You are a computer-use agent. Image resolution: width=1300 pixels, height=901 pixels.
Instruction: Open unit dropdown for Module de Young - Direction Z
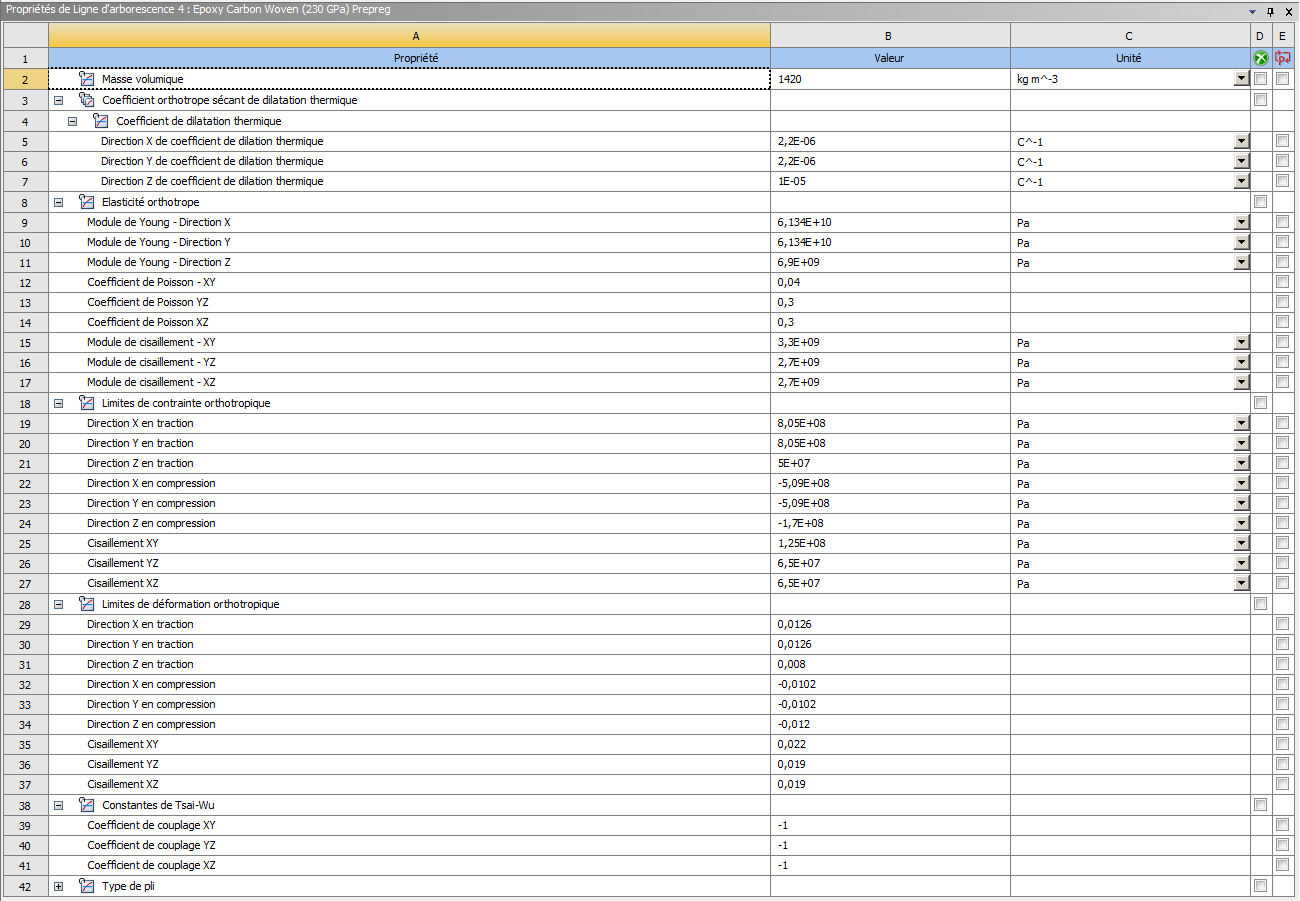pyautogui.click(x=1241, y=262)
